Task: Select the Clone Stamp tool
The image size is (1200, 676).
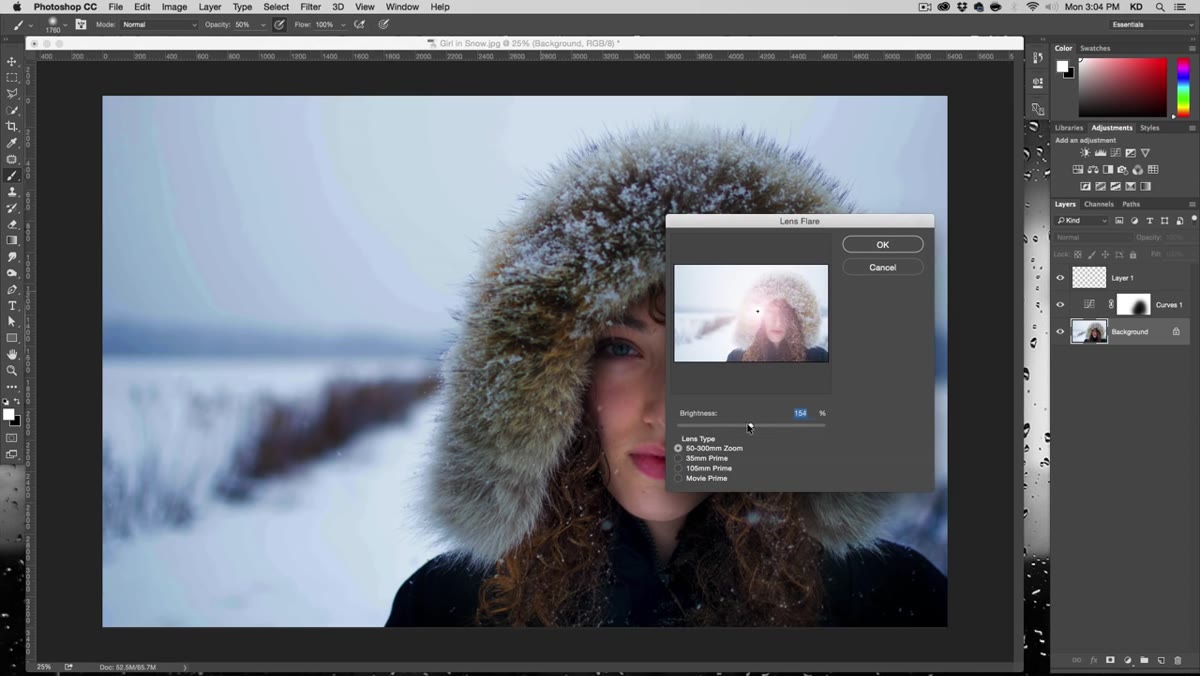Action: 12,191
